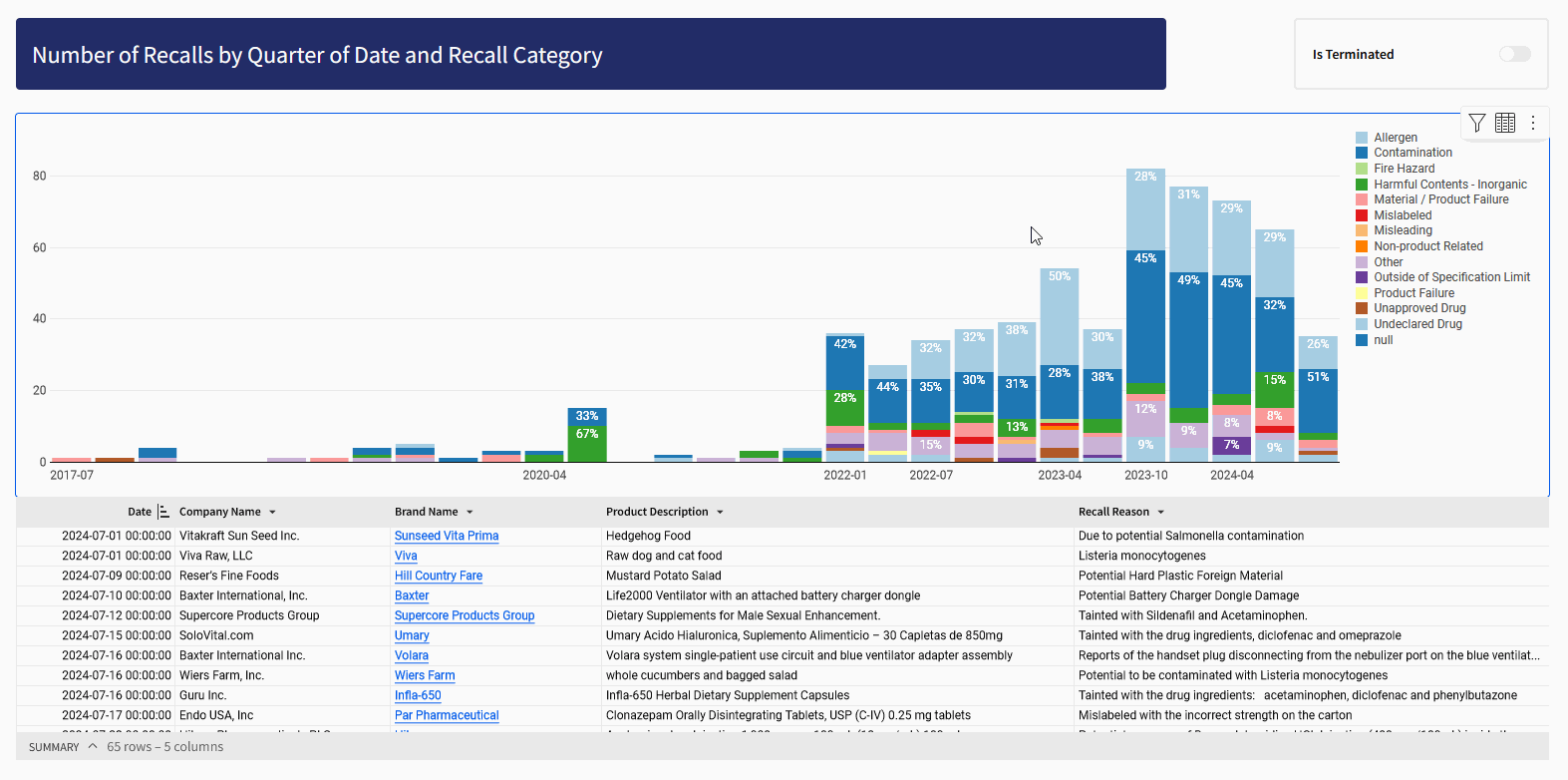Open Brand Name column dropdown arrow
Screen dimensions: 1568x780
[470, 513]
